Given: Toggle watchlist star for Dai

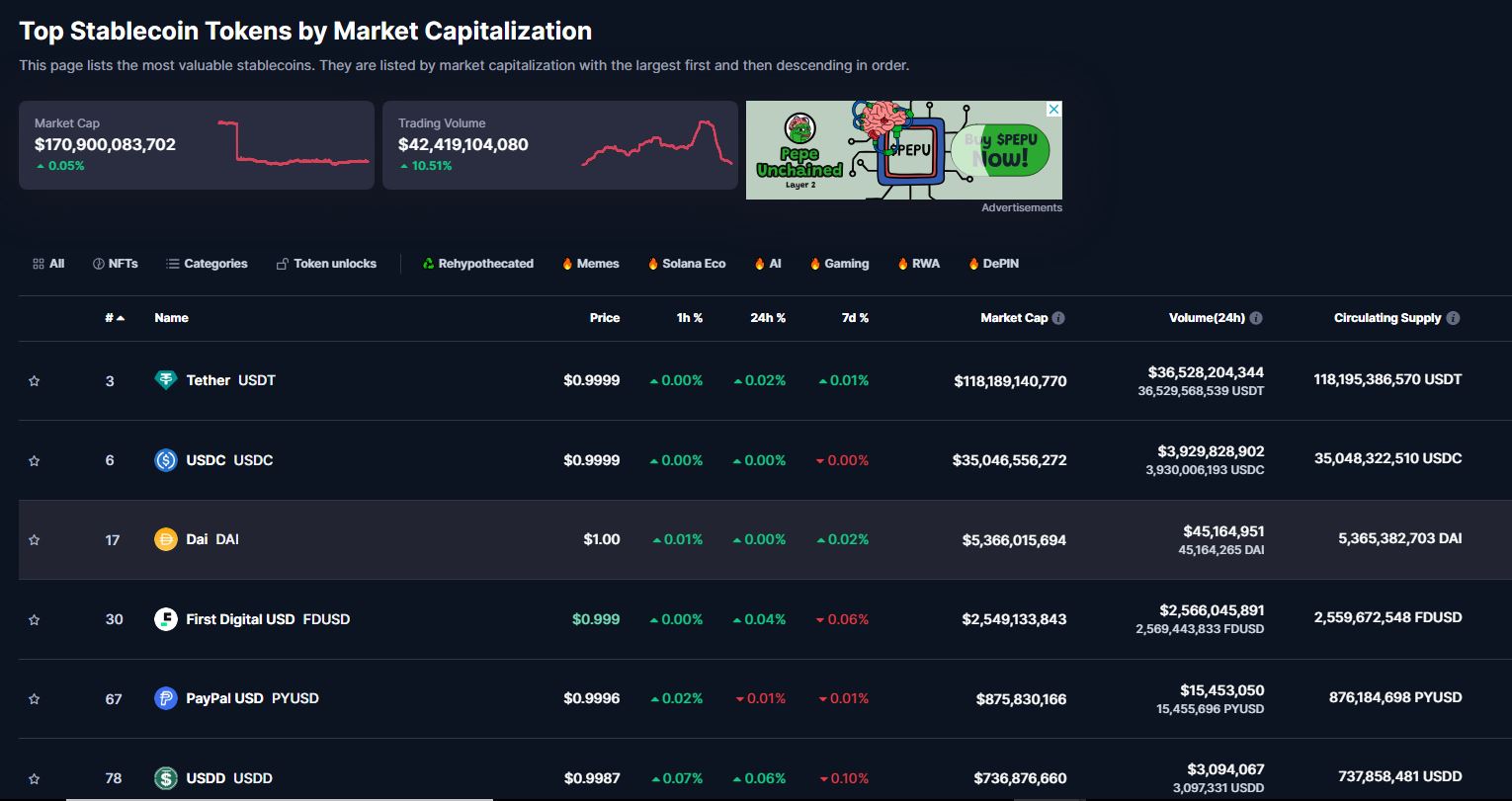Looking at the screenshot, I should [35, 540].
